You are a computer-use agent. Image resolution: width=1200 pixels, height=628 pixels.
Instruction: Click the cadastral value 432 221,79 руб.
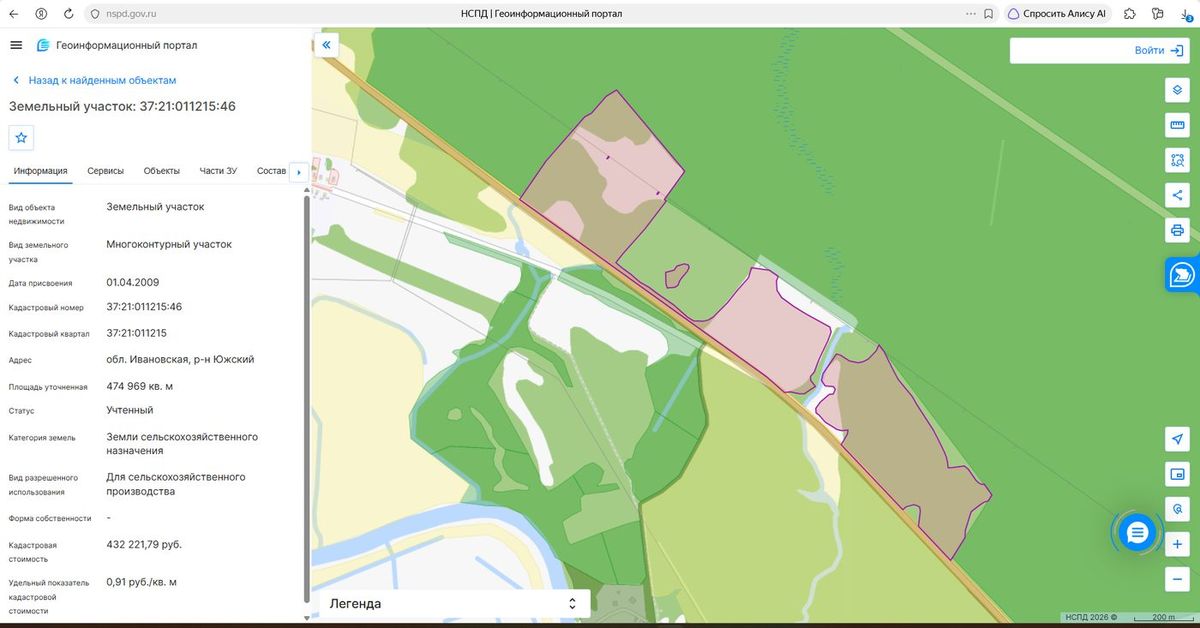click(144, 544)
